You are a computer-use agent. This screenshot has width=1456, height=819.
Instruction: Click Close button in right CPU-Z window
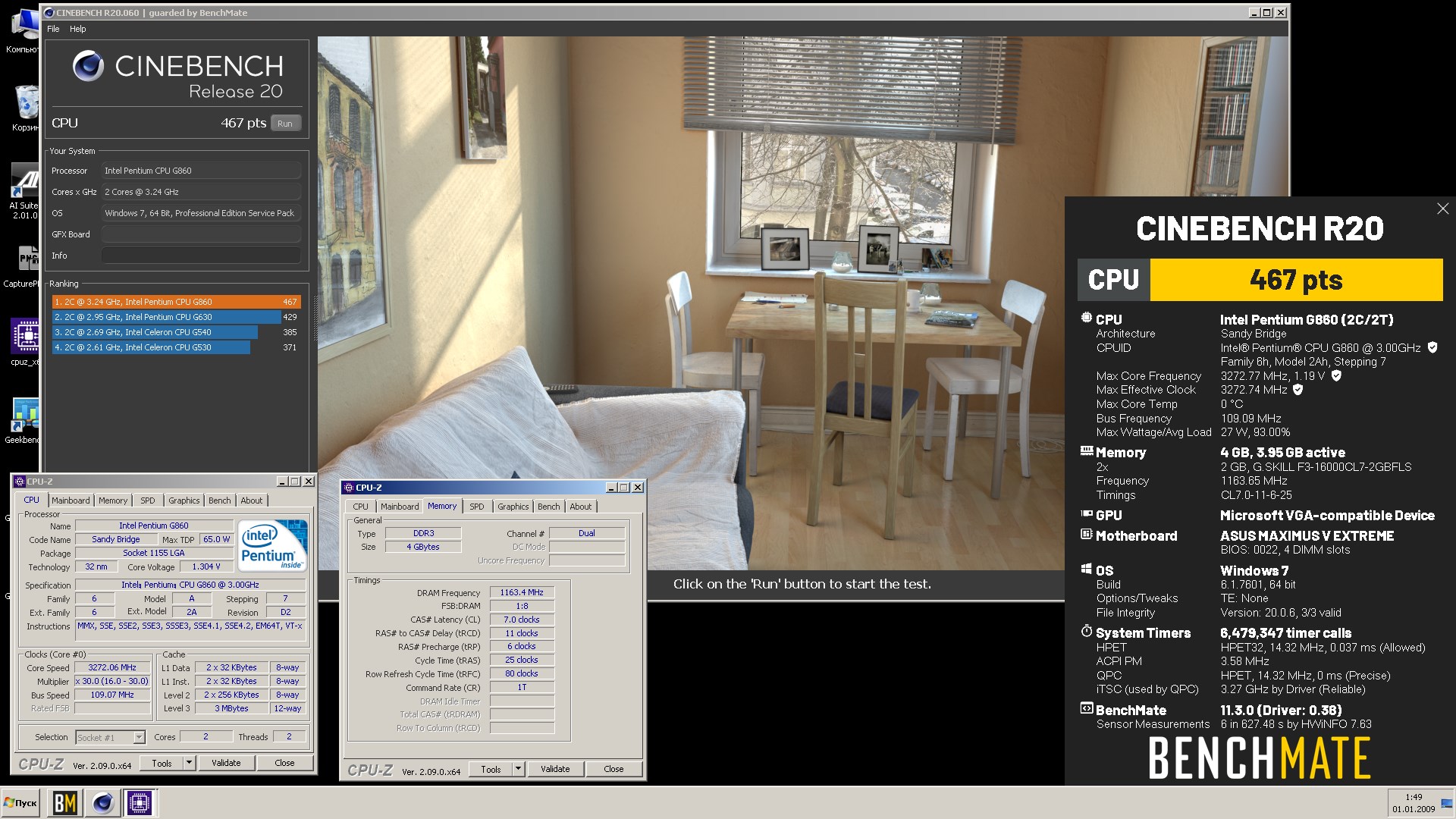[614, 769]
